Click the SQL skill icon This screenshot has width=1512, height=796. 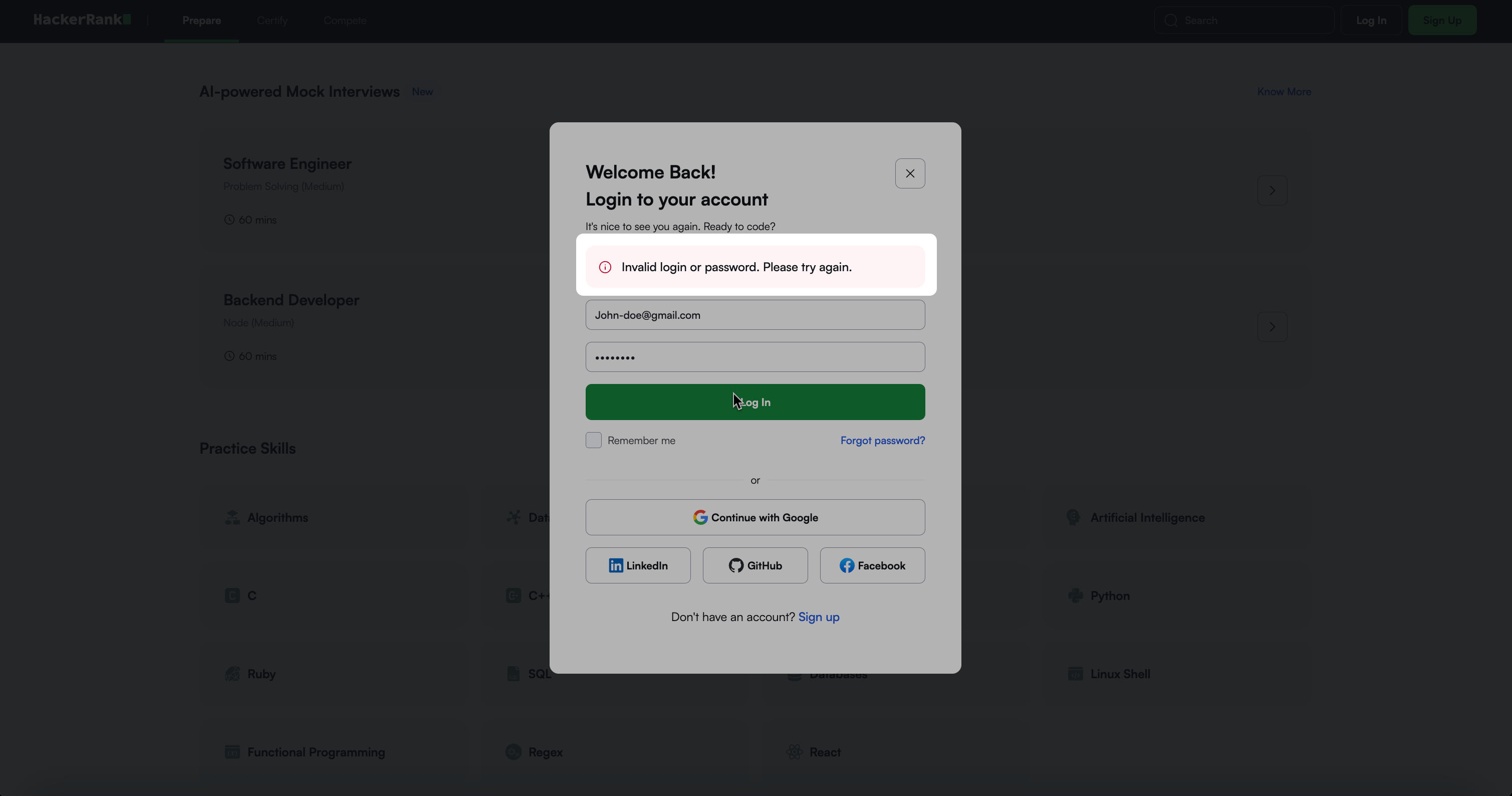point(514,673)
